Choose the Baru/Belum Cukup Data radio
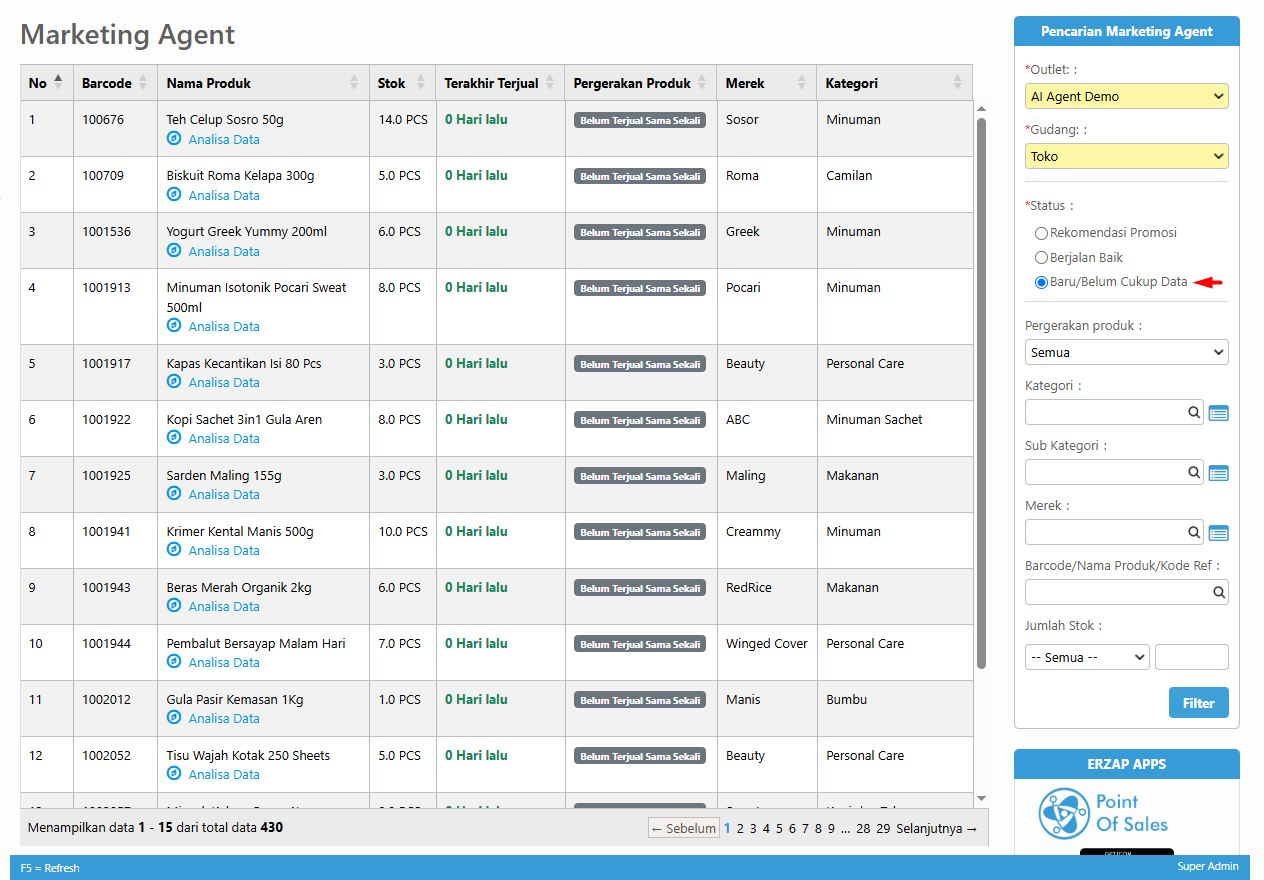 click(x=1041, y=282)
